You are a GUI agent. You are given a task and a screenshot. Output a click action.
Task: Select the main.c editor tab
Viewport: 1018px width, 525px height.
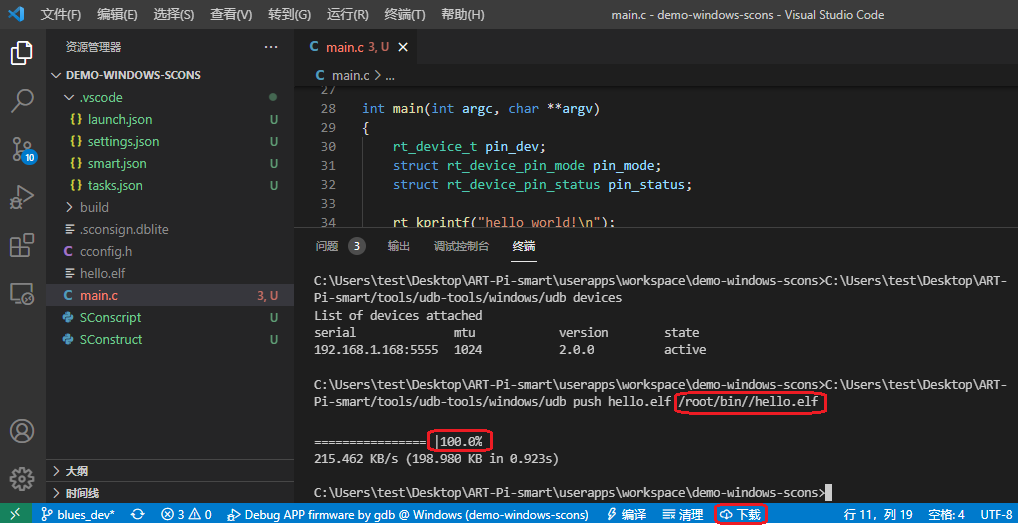354,47
